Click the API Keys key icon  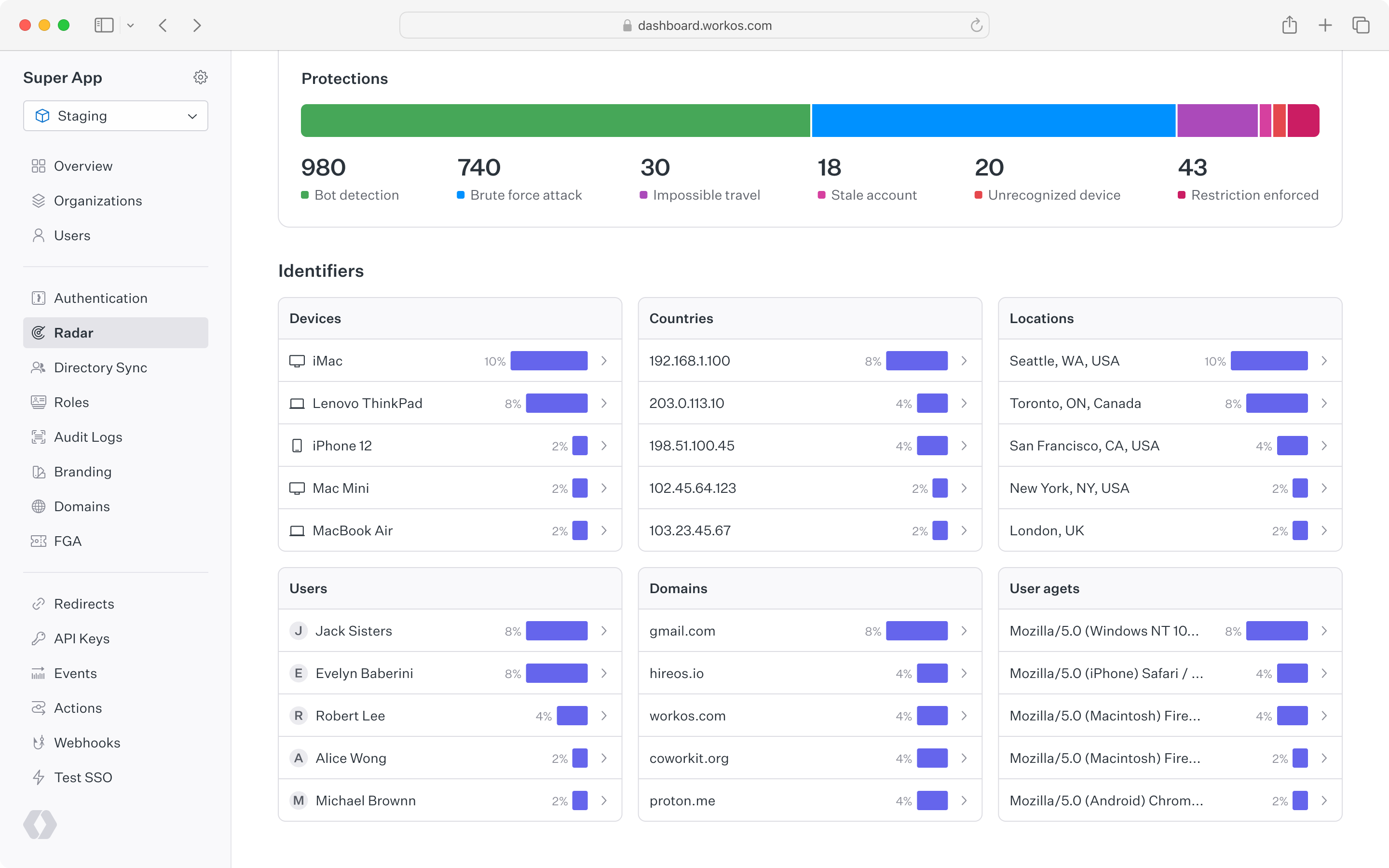click(x=39, y=638)
